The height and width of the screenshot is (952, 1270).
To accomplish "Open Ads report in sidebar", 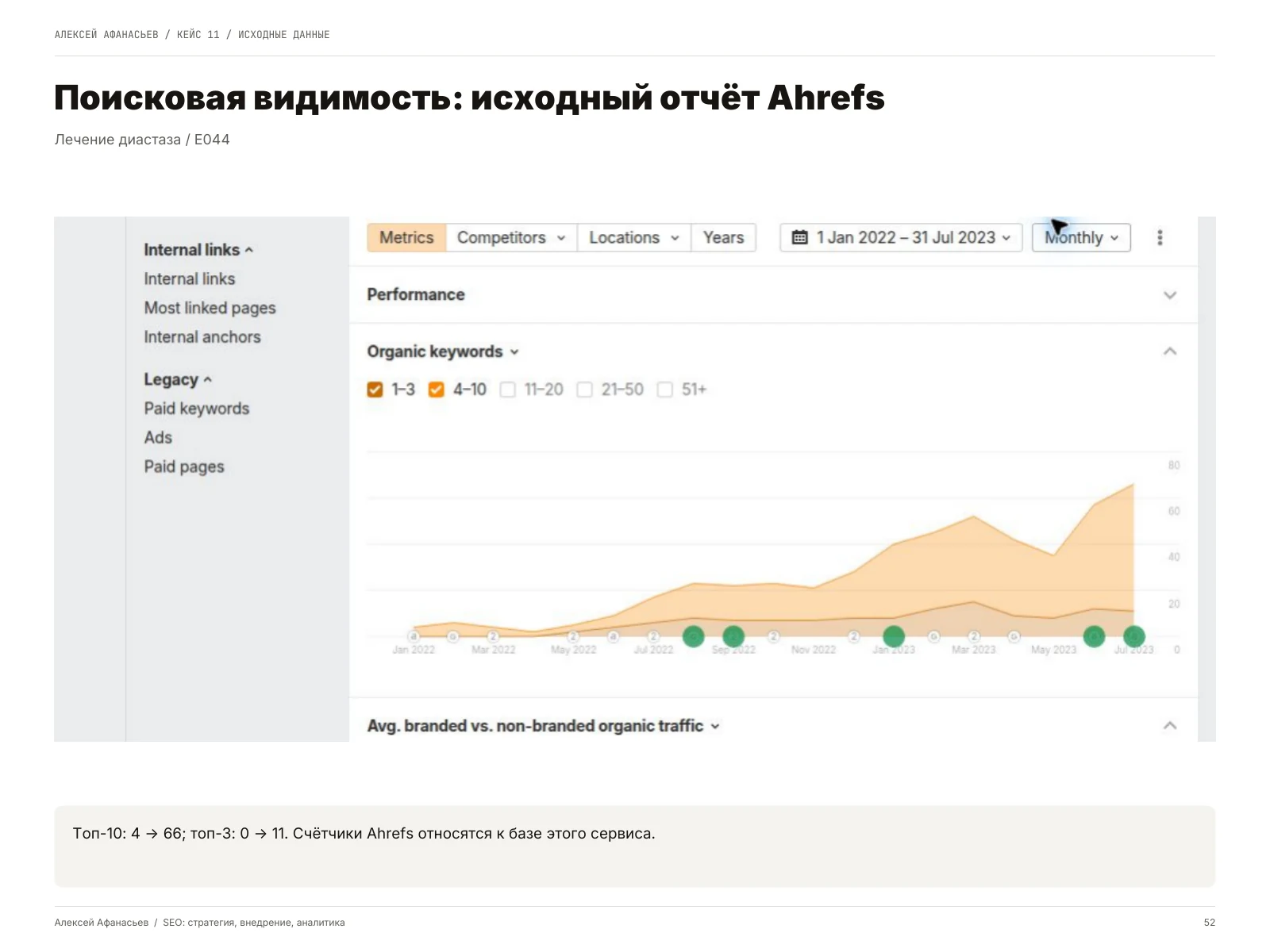I will [x=158, y=438].
